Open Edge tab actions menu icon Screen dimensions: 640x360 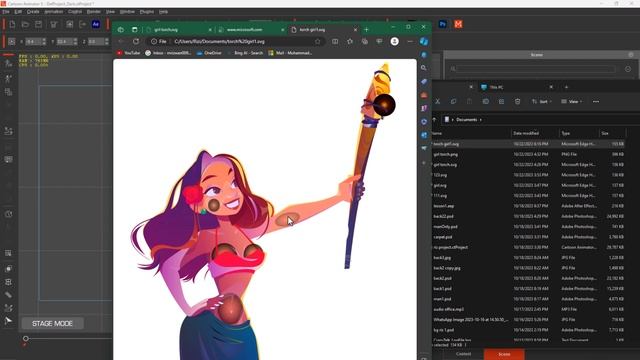[134, 29]
